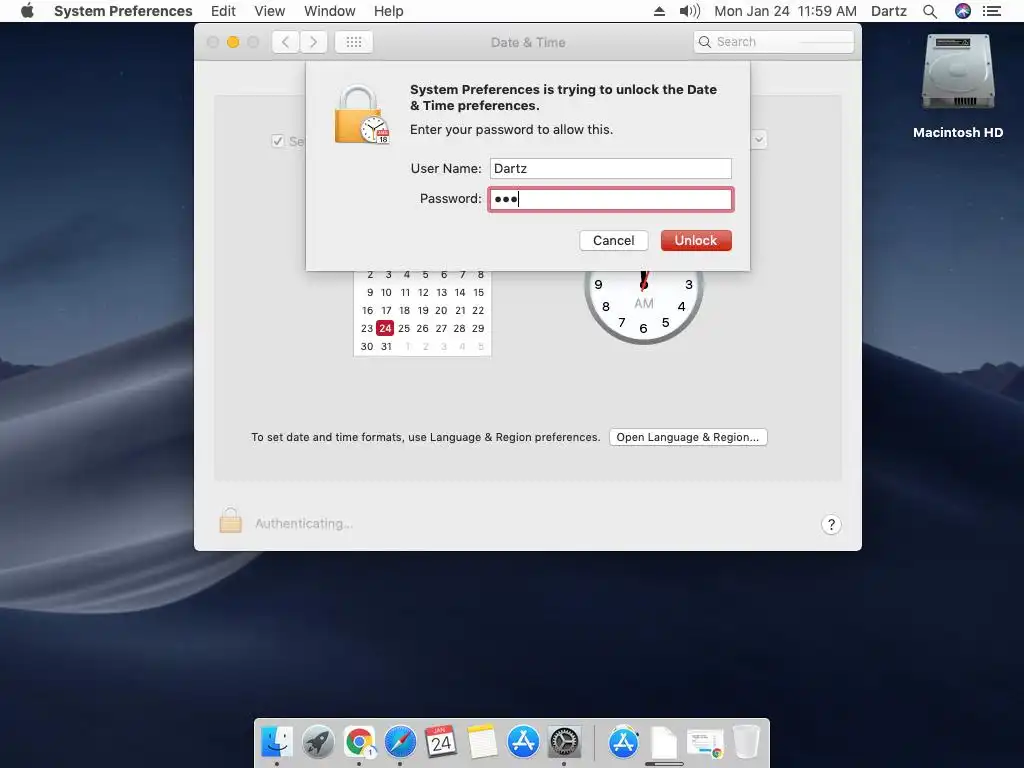Click the padlock clock dialog icon
Screen dimensions: 1024x768
click(x=361, y=115)
